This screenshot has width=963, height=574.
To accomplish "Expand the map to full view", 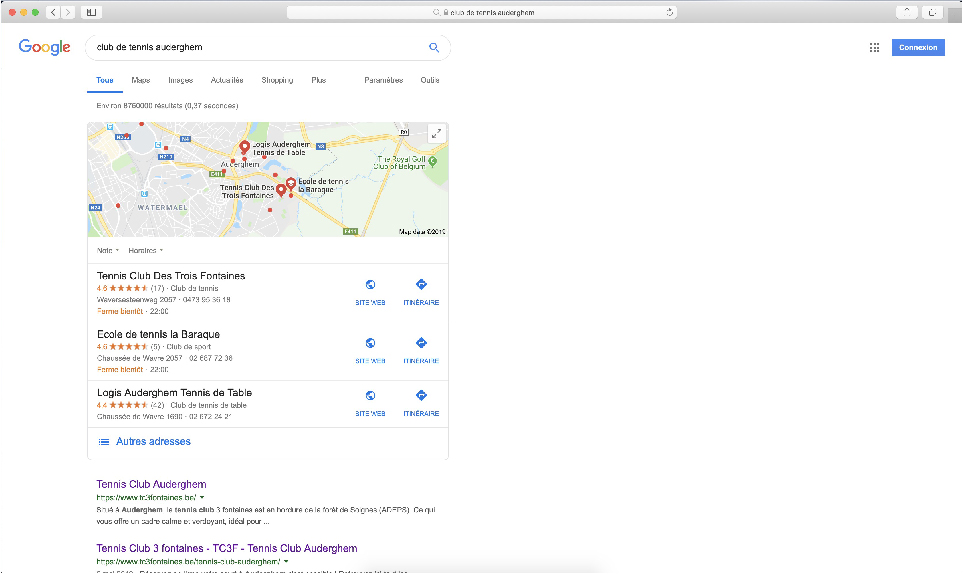I will point(436,133).
